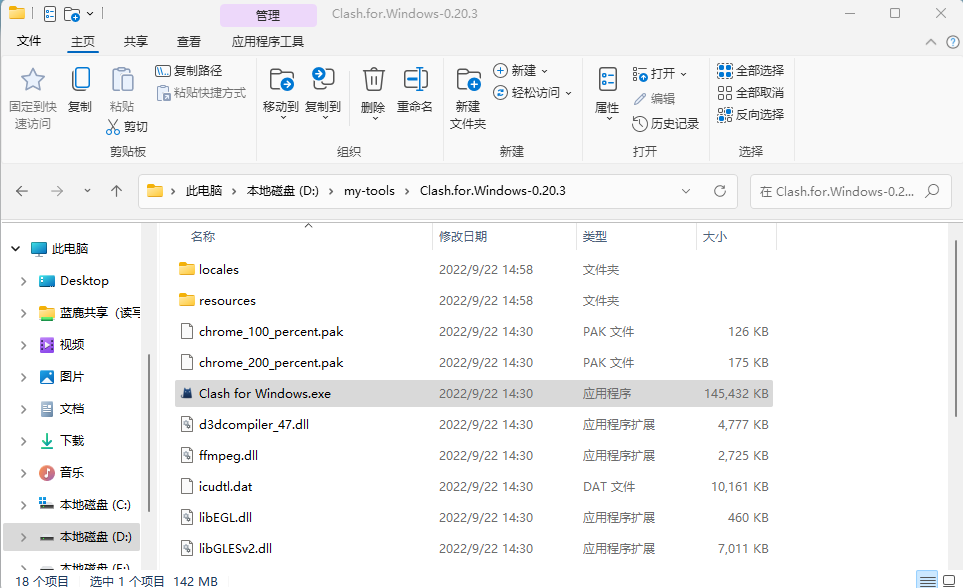Select the resources folder
Image resolution: width=963 pixels, height=588 pixels.
pos(474,300)
